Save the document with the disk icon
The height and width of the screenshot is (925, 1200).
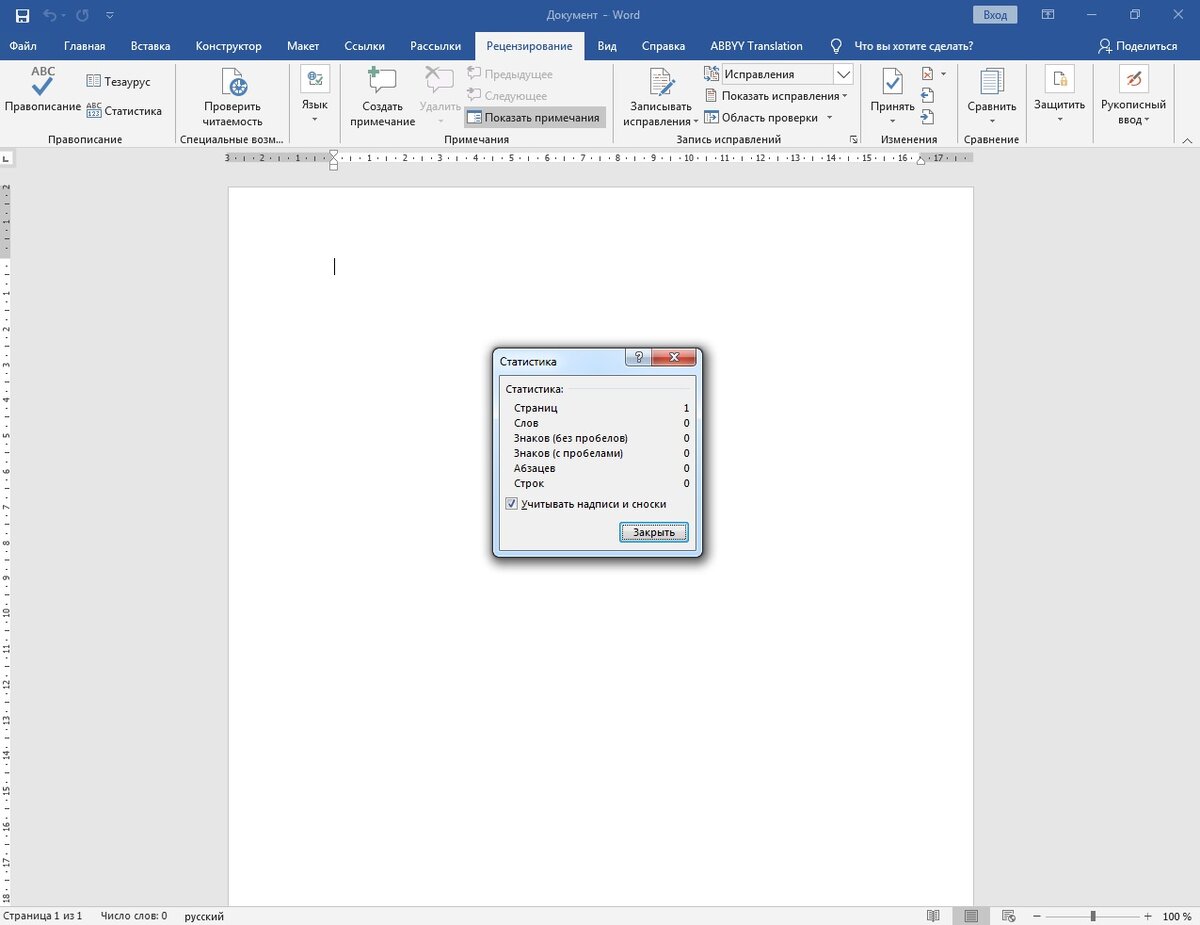click(x=21, y=16)
